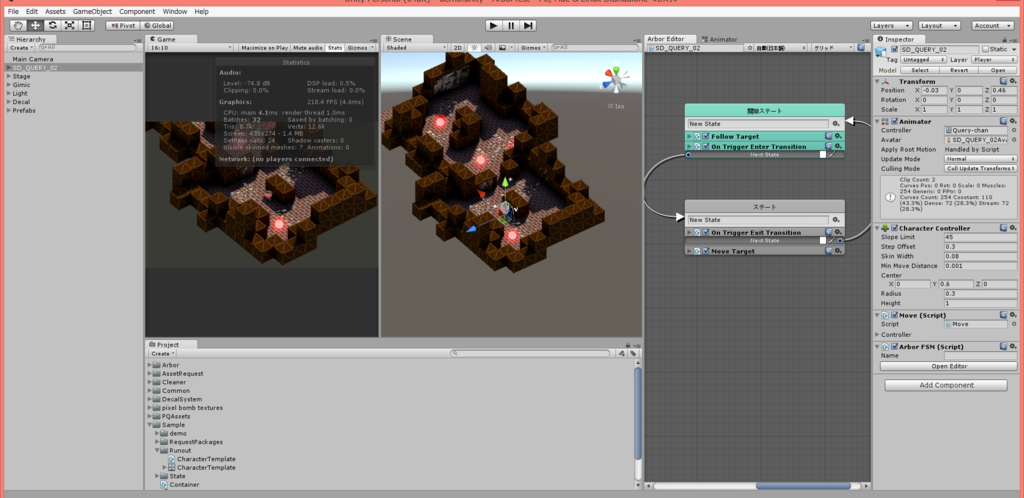
Task: Toggle scene lighting sun icon
Action: point(475,48)
